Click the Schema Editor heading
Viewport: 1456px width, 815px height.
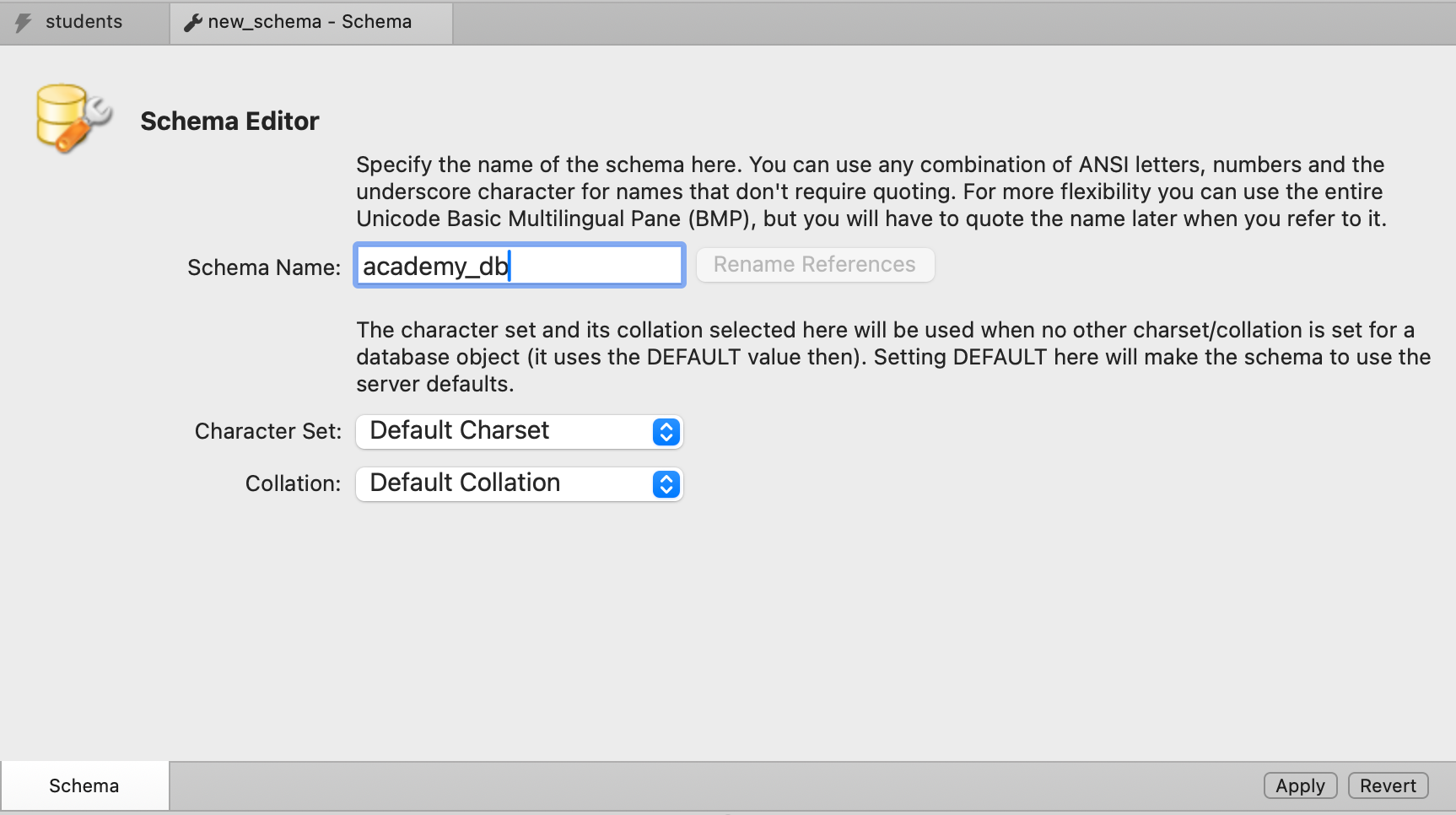click(229, 121)
